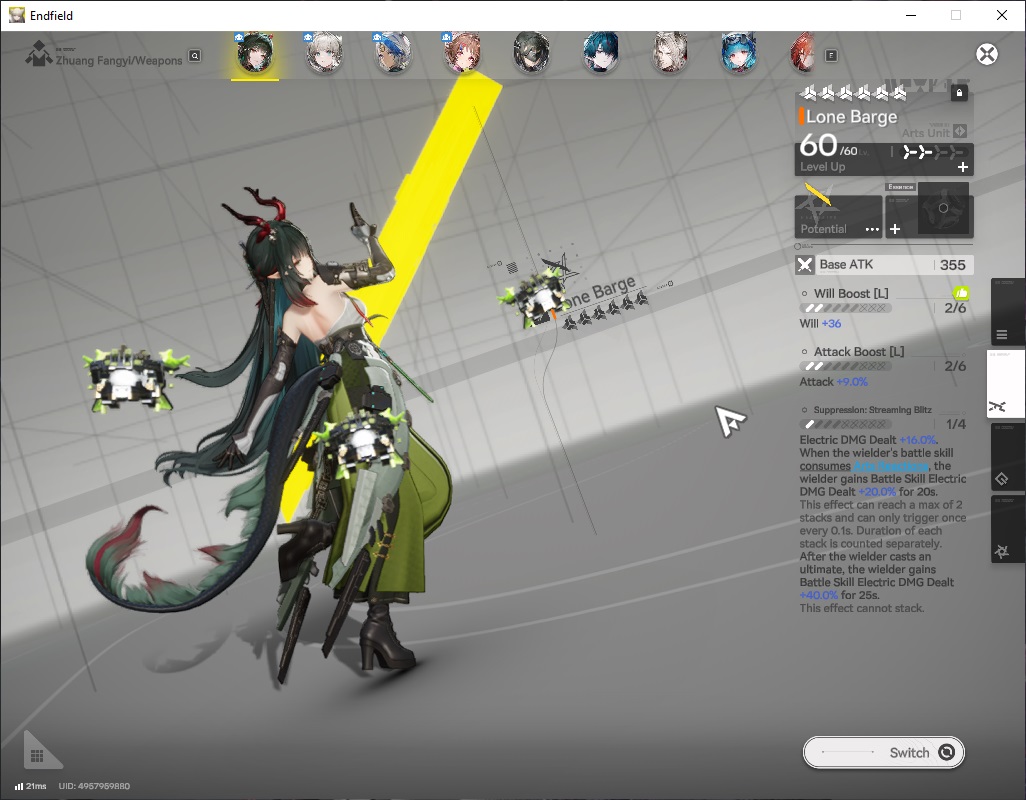Select the red-haired operator portrait
This screenshot has width=1026, height=800.
(x=803, y=53)
